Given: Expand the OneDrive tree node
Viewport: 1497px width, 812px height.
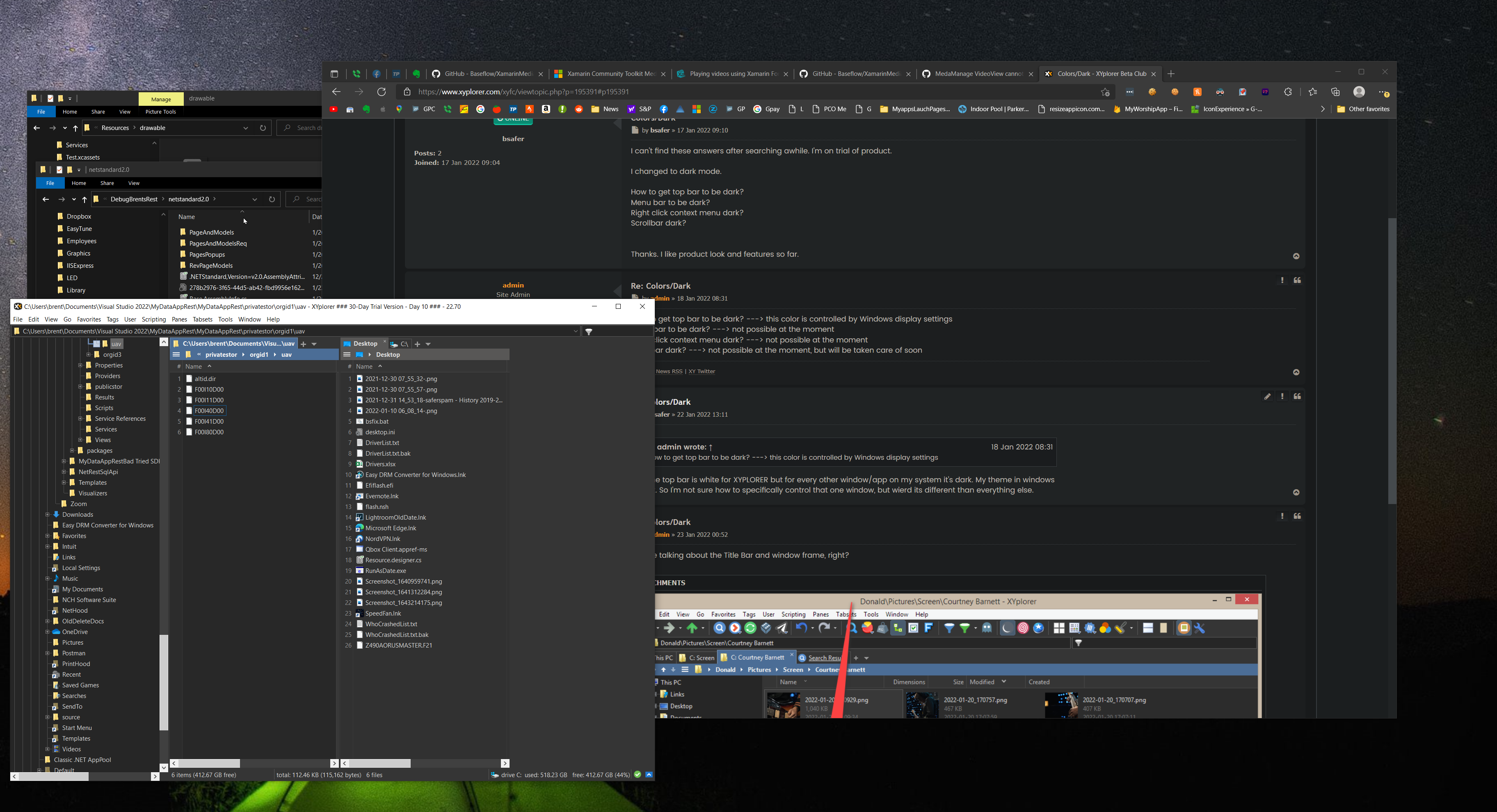Looking at the screenshot, I should pos(48,632).
